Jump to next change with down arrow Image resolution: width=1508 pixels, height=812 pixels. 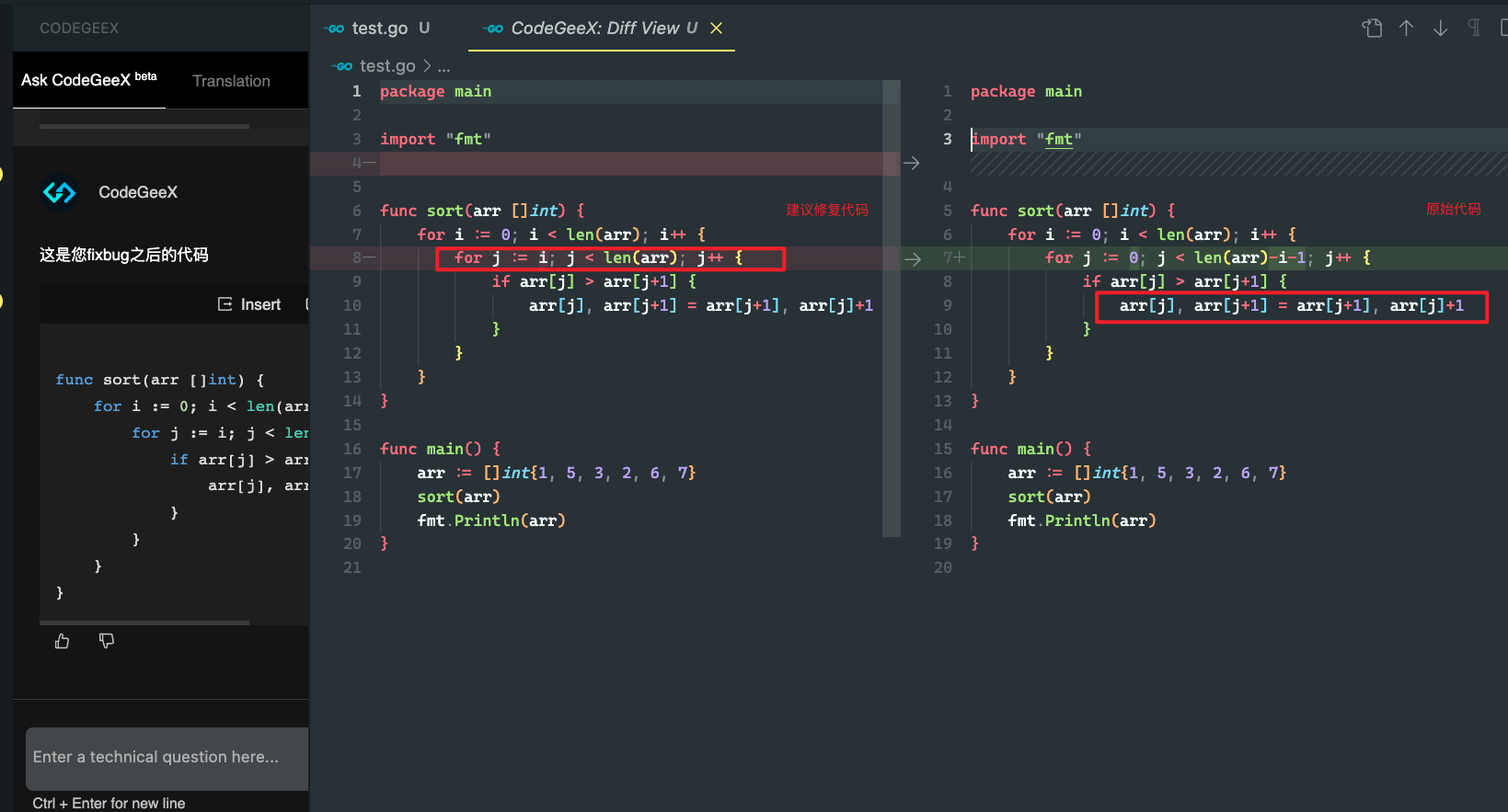(1440, 29)
